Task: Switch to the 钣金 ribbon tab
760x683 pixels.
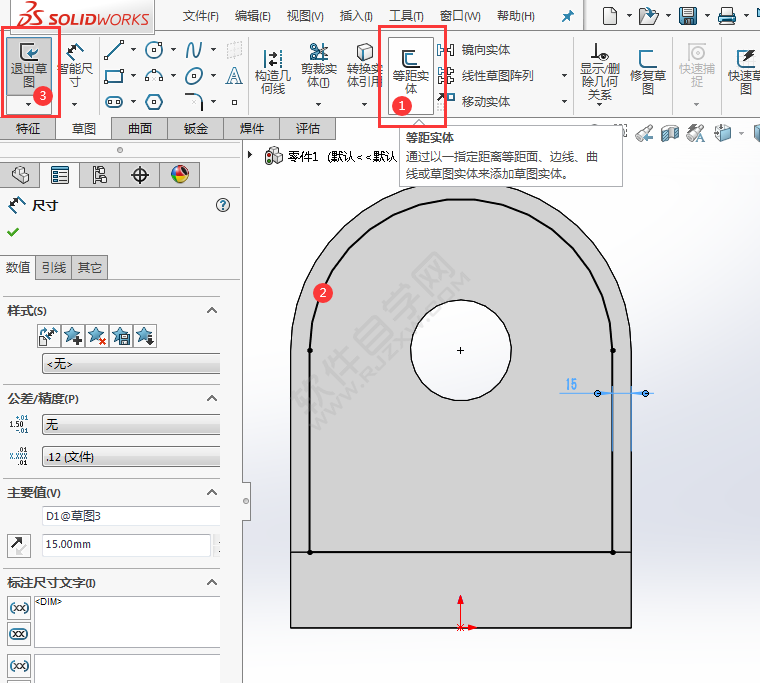Action: [196, 128]
